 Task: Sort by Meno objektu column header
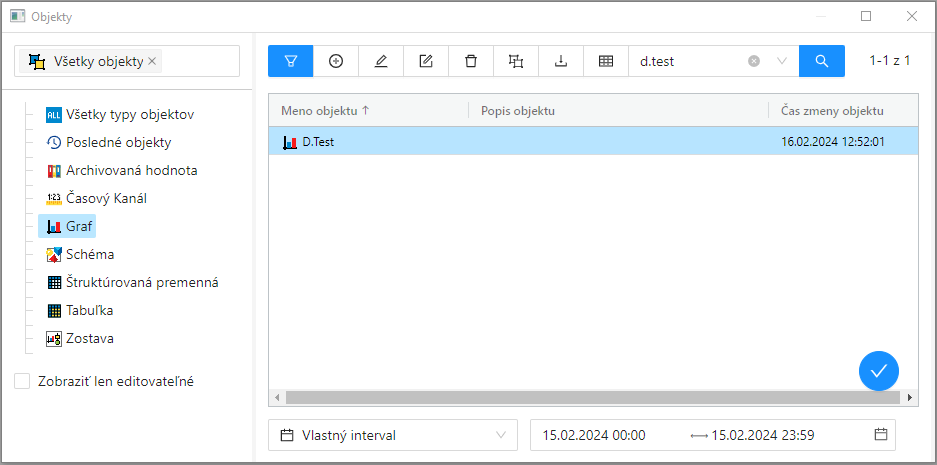[x=325, y=110]
